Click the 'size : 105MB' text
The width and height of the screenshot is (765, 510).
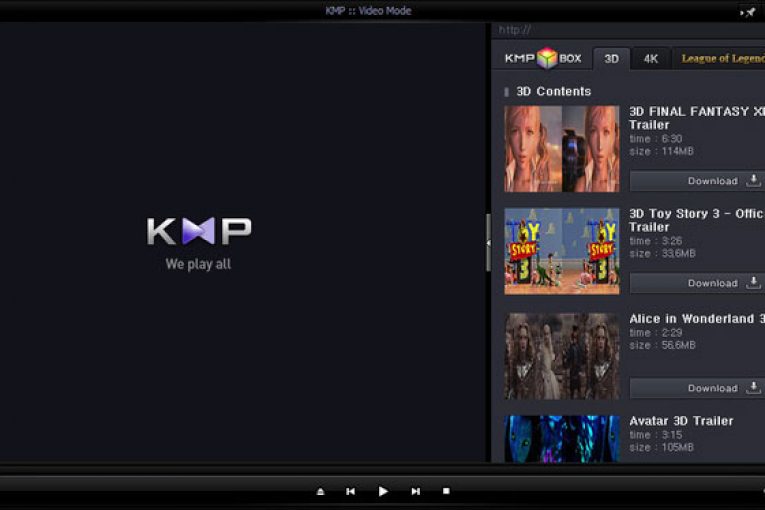[x=661, y=448]
